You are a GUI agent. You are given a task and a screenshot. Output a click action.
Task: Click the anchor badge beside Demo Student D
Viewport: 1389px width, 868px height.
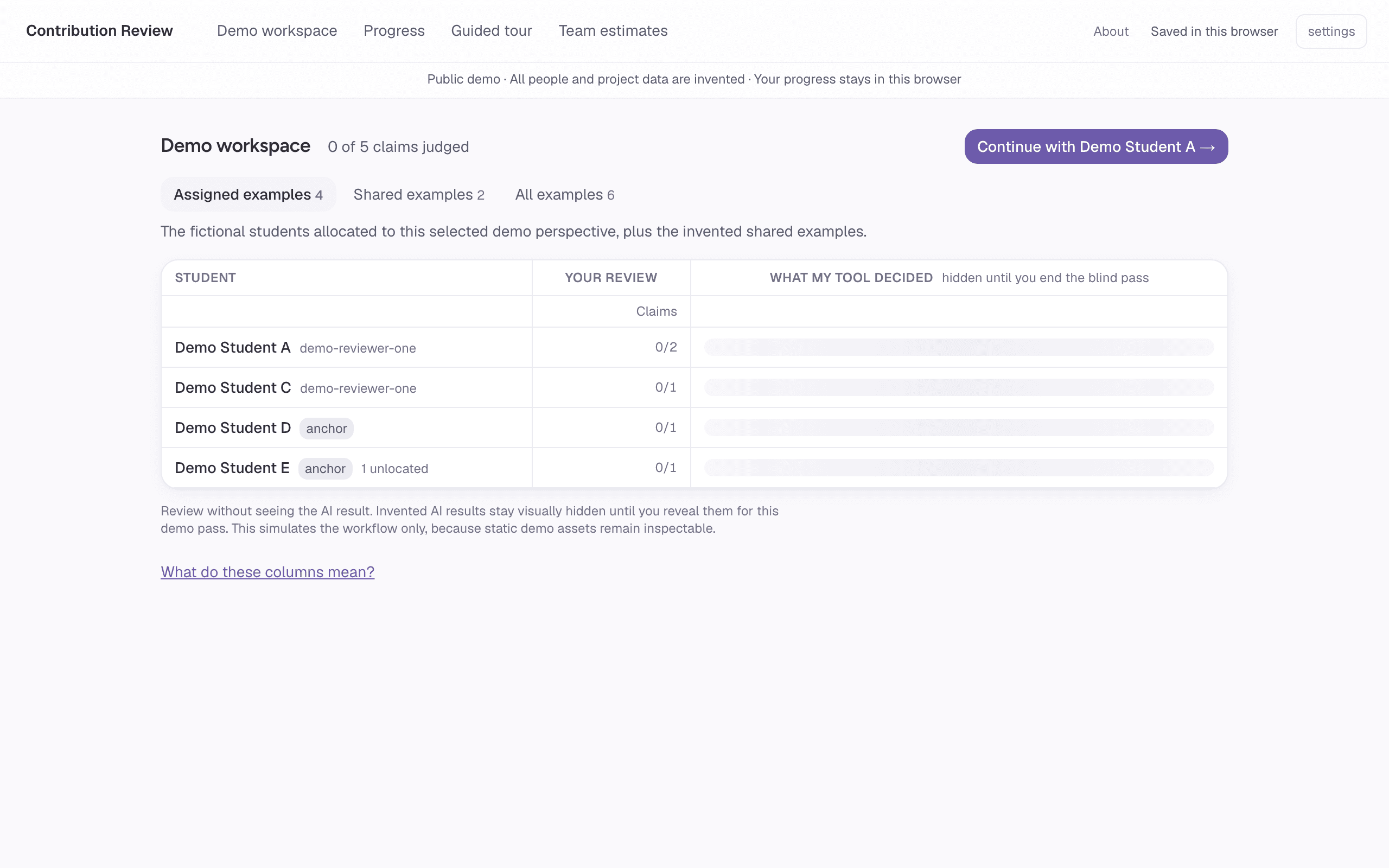[x=327, y=428]
